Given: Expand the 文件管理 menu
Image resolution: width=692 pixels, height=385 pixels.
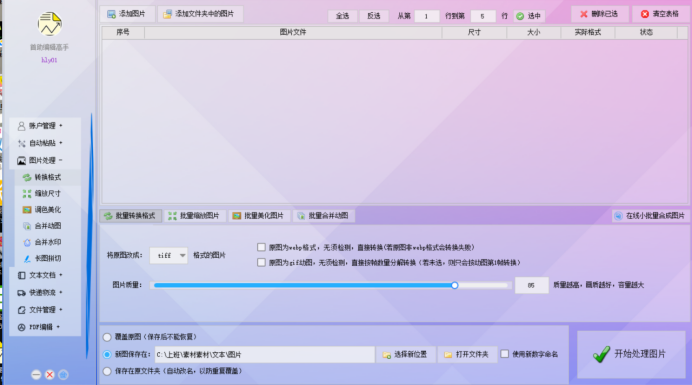Looking at the screenshot, I should point(60,310).
